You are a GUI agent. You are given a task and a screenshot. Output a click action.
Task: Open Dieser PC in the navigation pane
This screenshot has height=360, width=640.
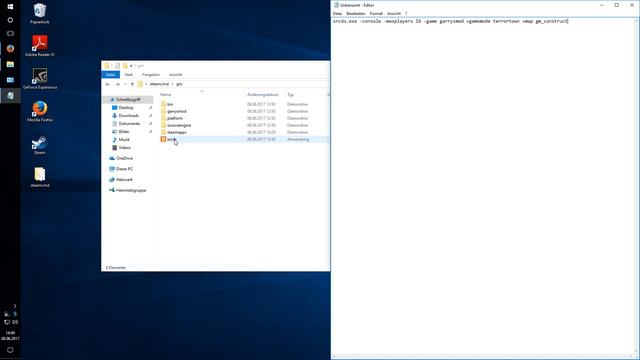(x=124, y=169)
